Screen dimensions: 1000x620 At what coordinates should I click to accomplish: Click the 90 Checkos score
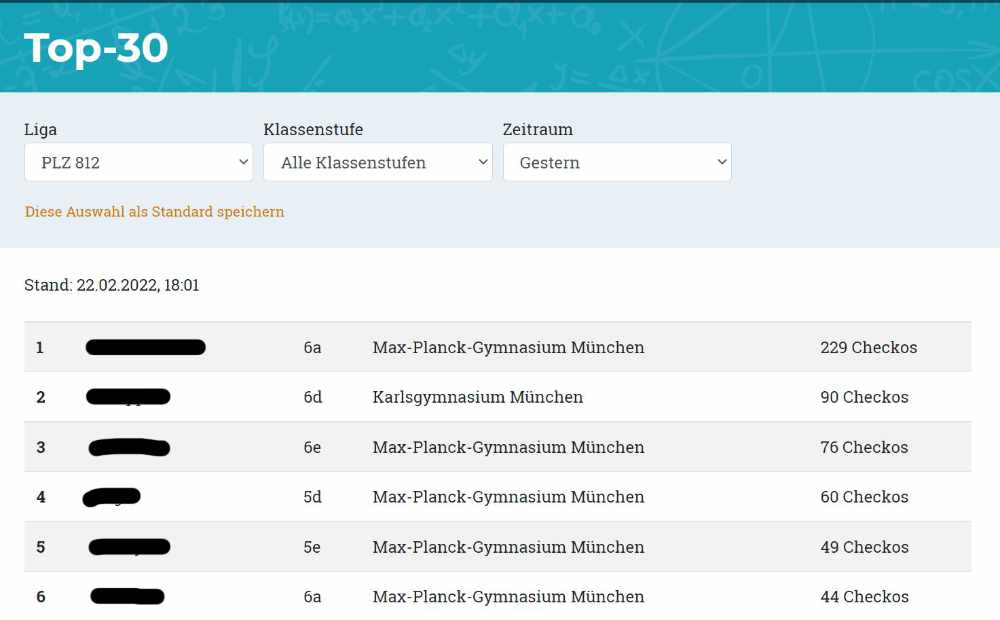click(x=864, y=397)
